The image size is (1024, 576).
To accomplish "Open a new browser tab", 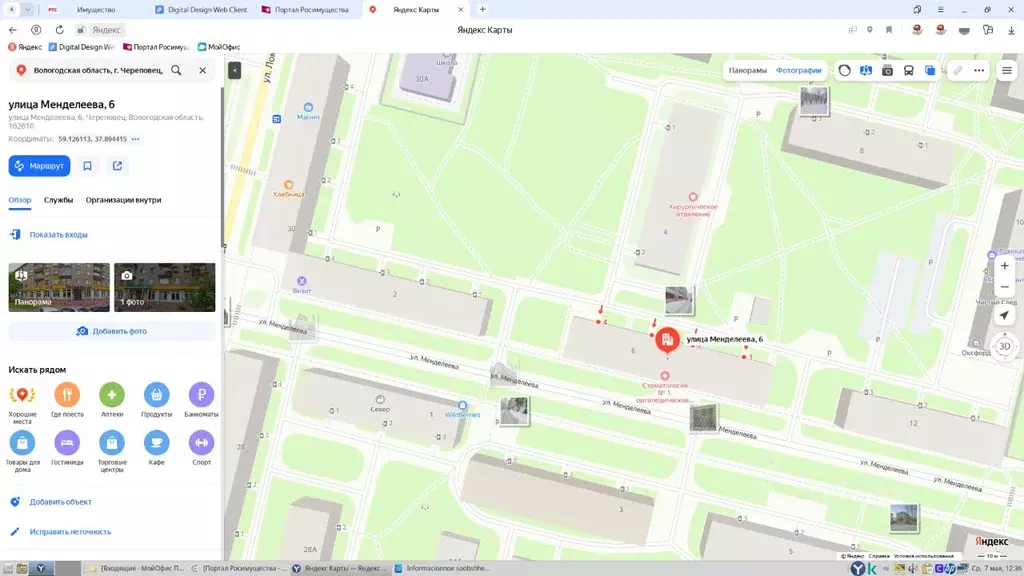I will click(x=483, y=10).
